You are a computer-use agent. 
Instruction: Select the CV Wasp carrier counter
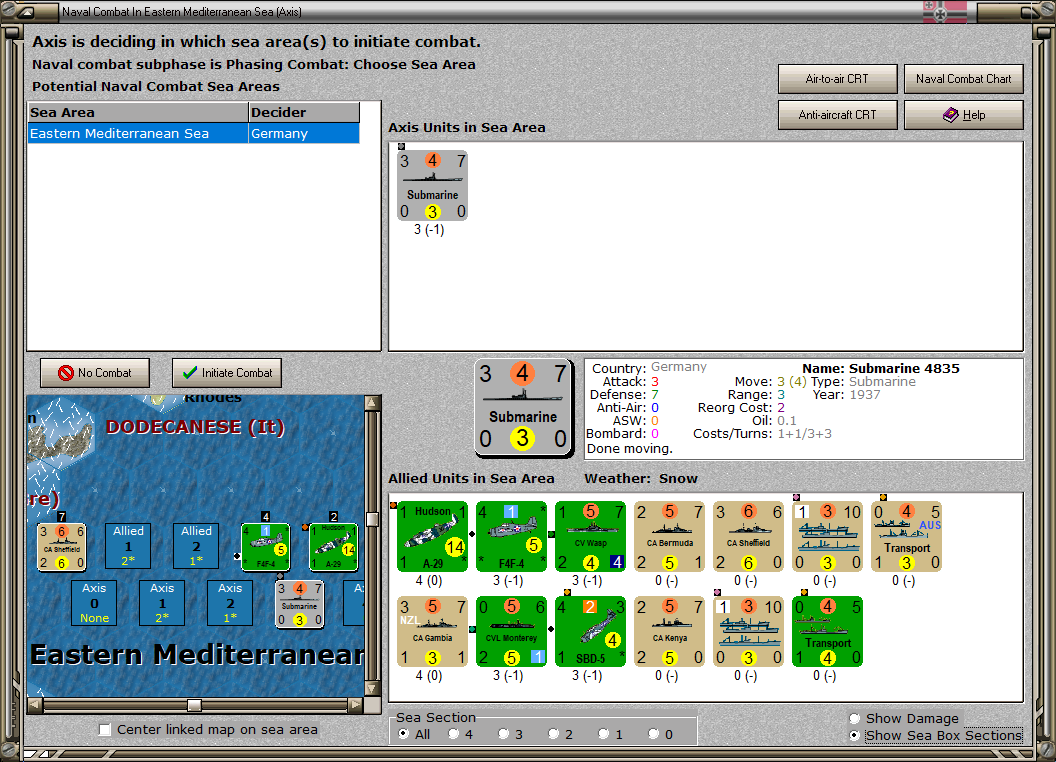[591, 536]
